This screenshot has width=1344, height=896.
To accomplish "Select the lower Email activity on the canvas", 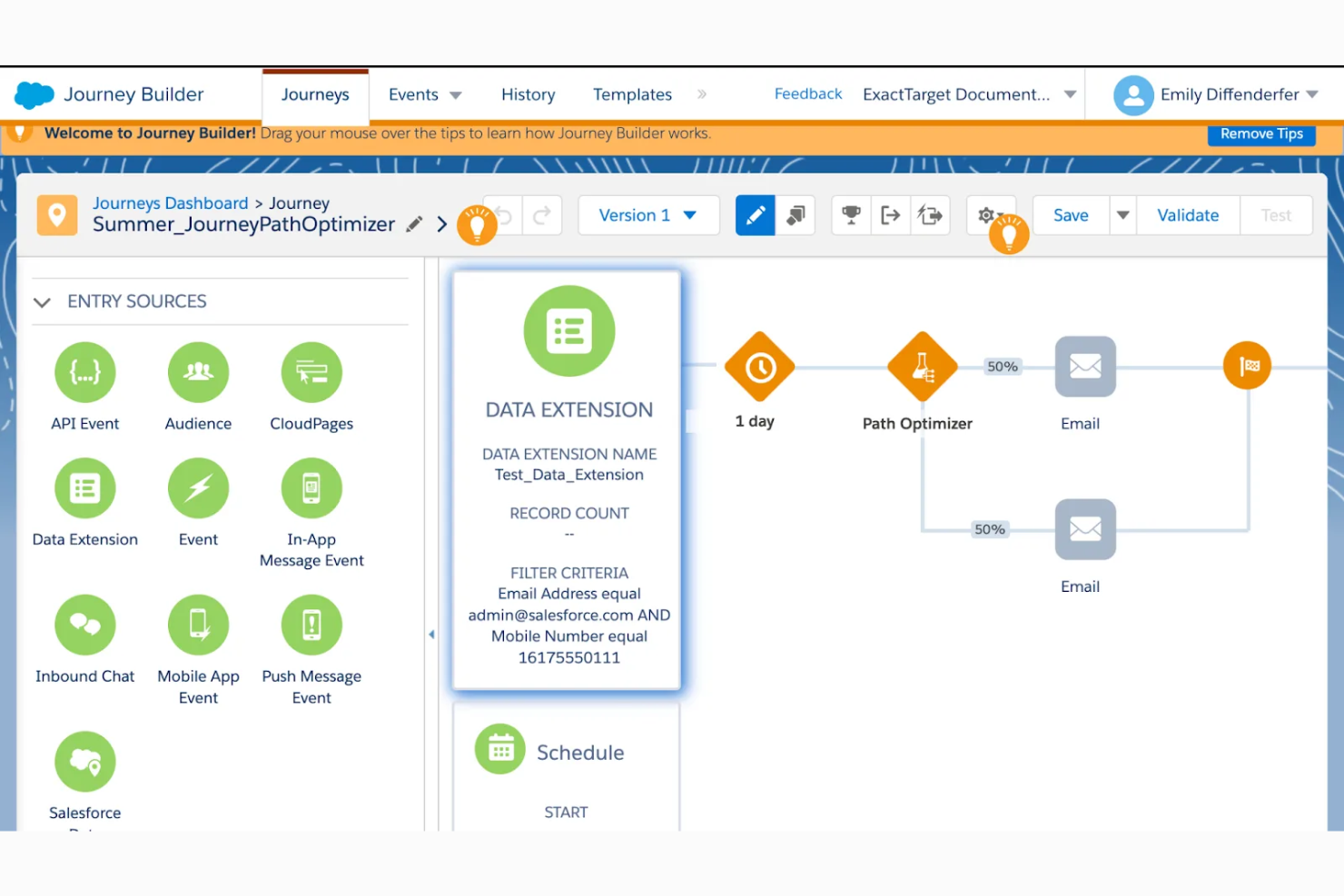I will (x=1085, y=529).
